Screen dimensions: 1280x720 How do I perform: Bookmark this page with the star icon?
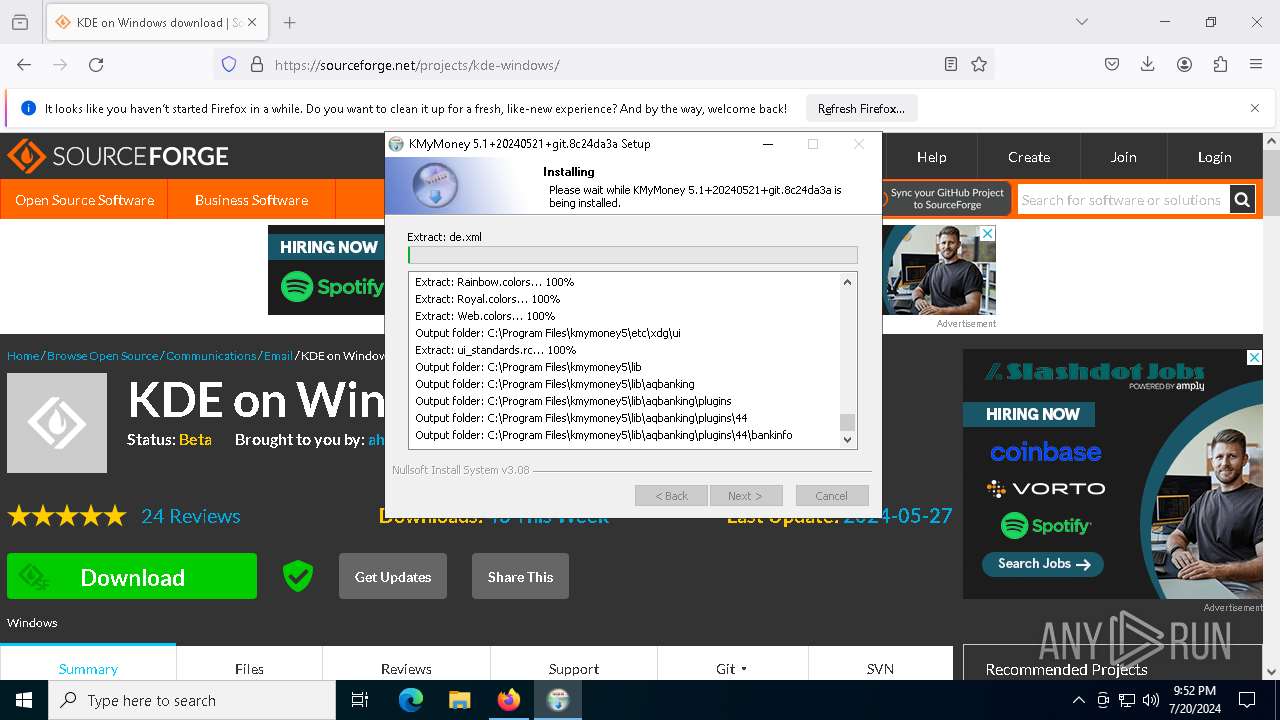tap(979, 64)
